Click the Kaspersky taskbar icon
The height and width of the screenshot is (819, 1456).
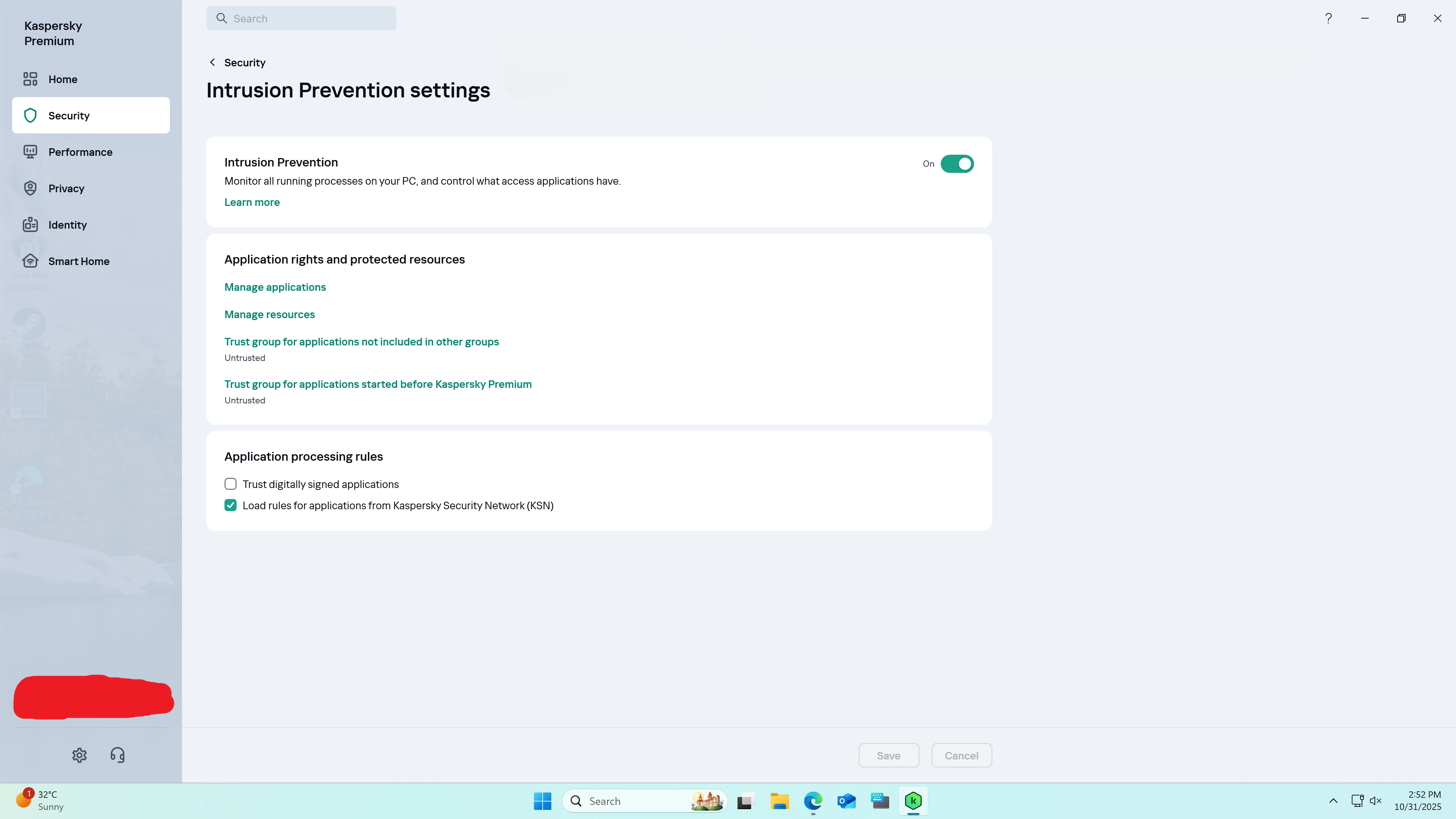point(913,801)
